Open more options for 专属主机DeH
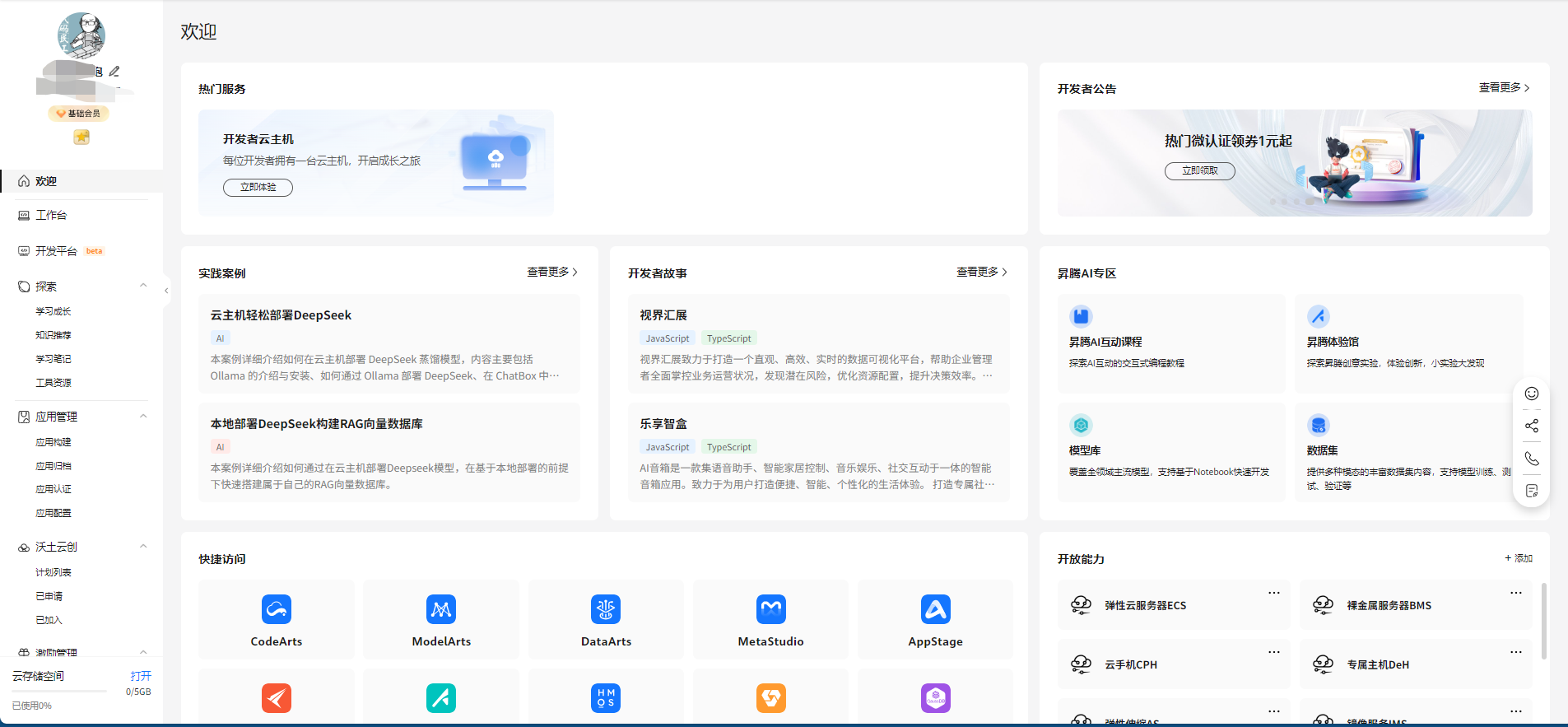Viewport: 1568px width, 727px height. click(x=1515, y=652)
